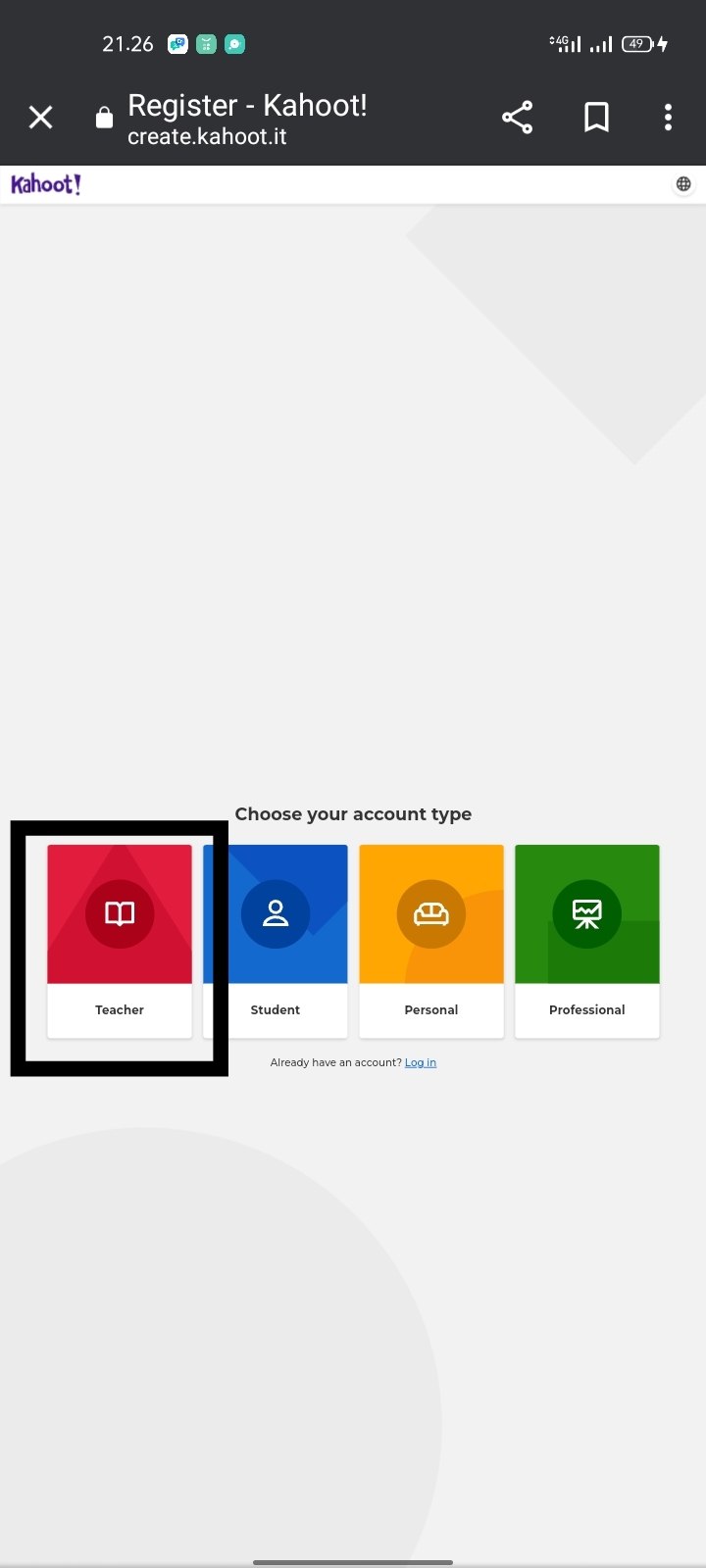Viewport: 706px width, 1568px height.
Task: Select the Student person icon
Action: [276, 913]
